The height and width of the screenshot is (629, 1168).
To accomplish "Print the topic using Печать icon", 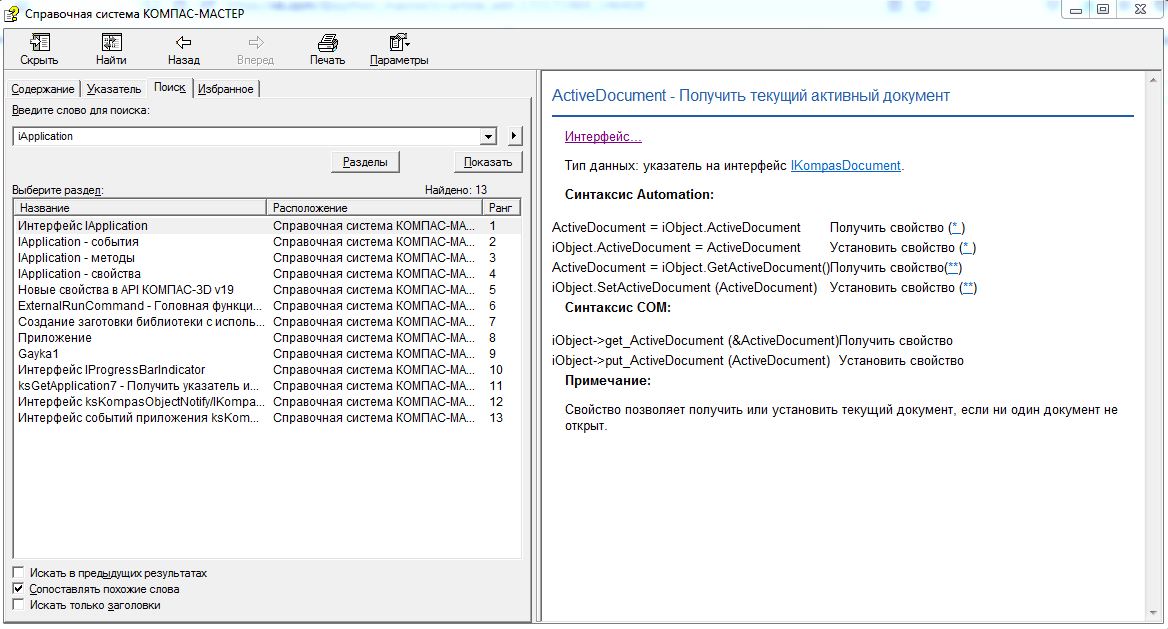I will point(328,42).
